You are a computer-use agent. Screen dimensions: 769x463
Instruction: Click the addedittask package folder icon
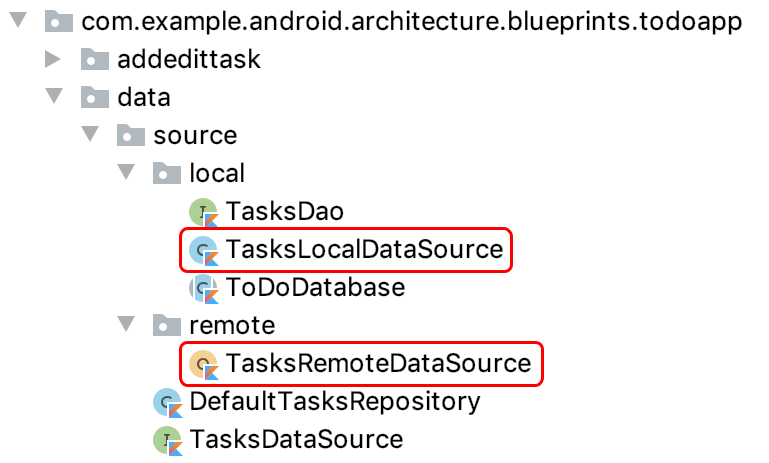pyautogui.click(x=94, y=60)
